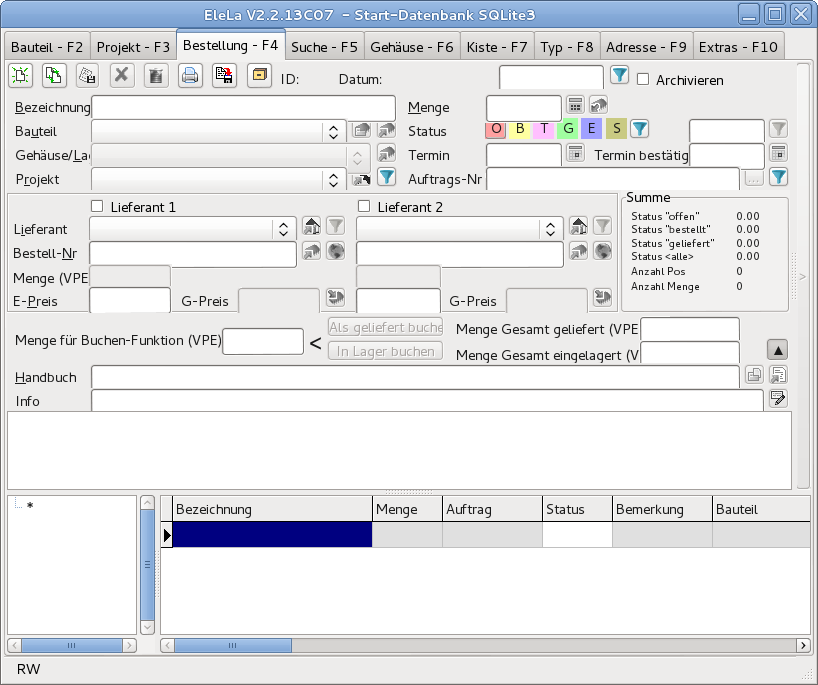Calculate G-Preis for Lieferant 2 with its icon
Screen dimensions: 818x685
(x=603, y=297)
